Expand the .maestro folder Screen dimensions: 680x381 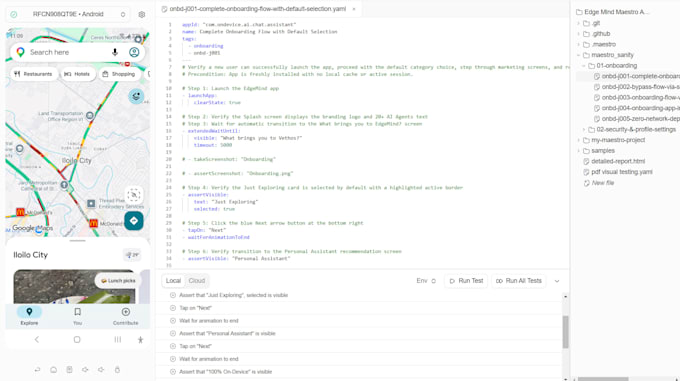pyautogui.click(x=579, y=44)
